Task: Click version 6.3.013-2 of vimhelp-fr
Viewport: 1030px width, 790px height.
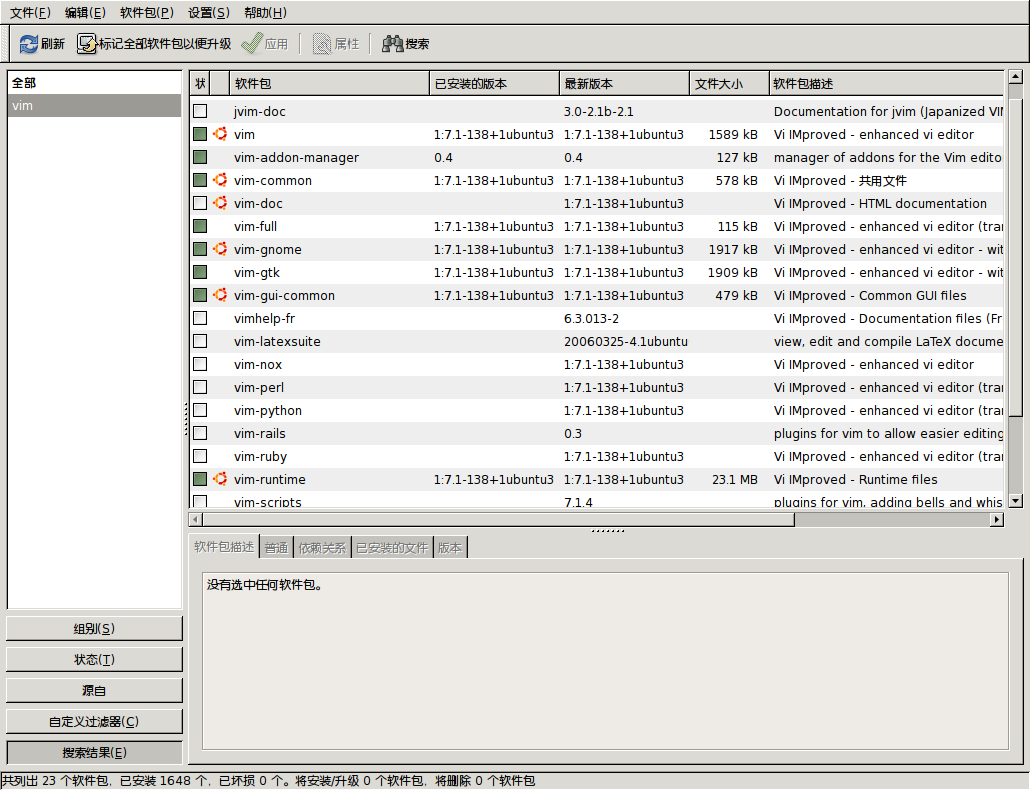Action: (x=591, y=318)
